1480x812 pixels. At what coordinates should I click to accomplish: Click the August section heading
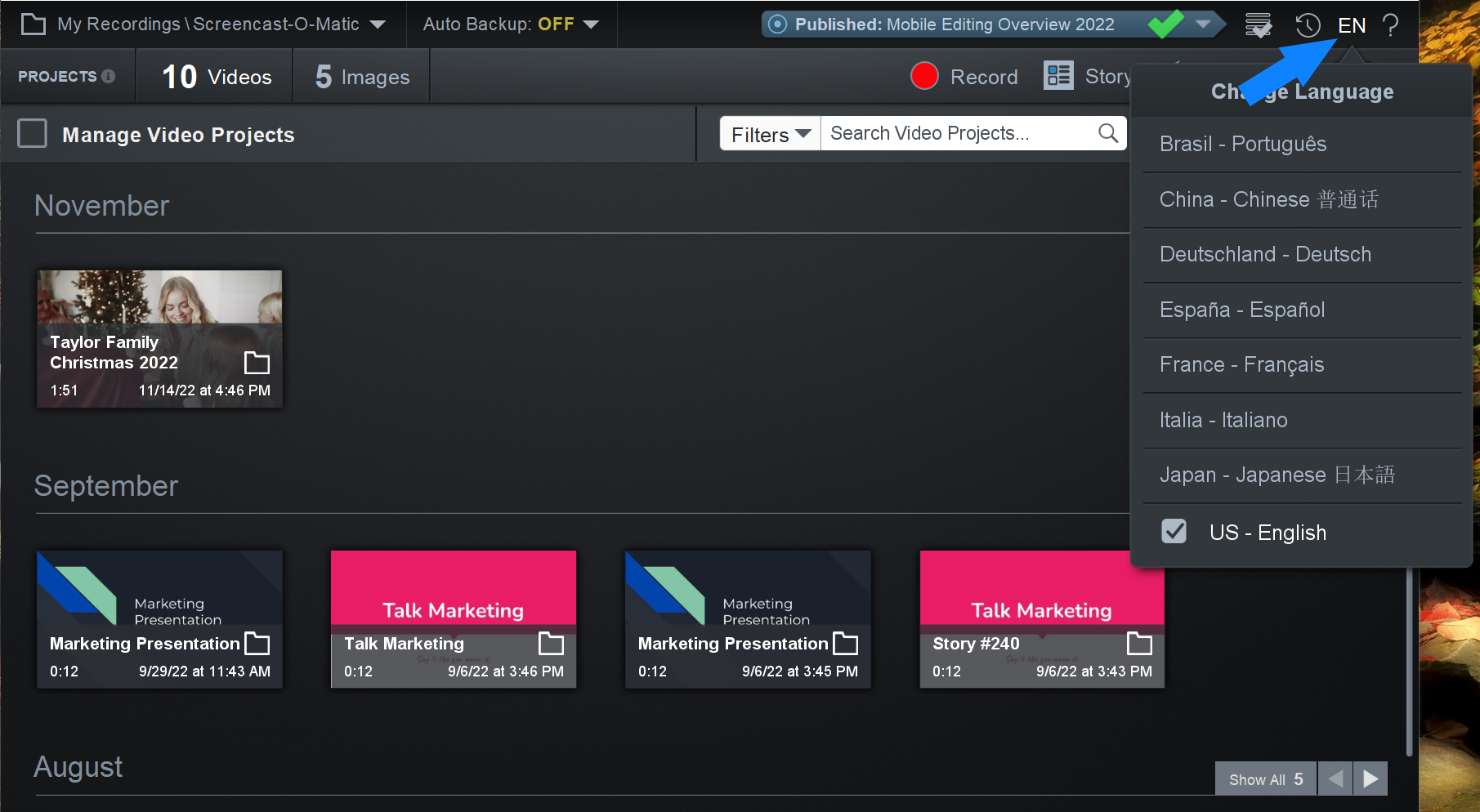pos(78,767)
